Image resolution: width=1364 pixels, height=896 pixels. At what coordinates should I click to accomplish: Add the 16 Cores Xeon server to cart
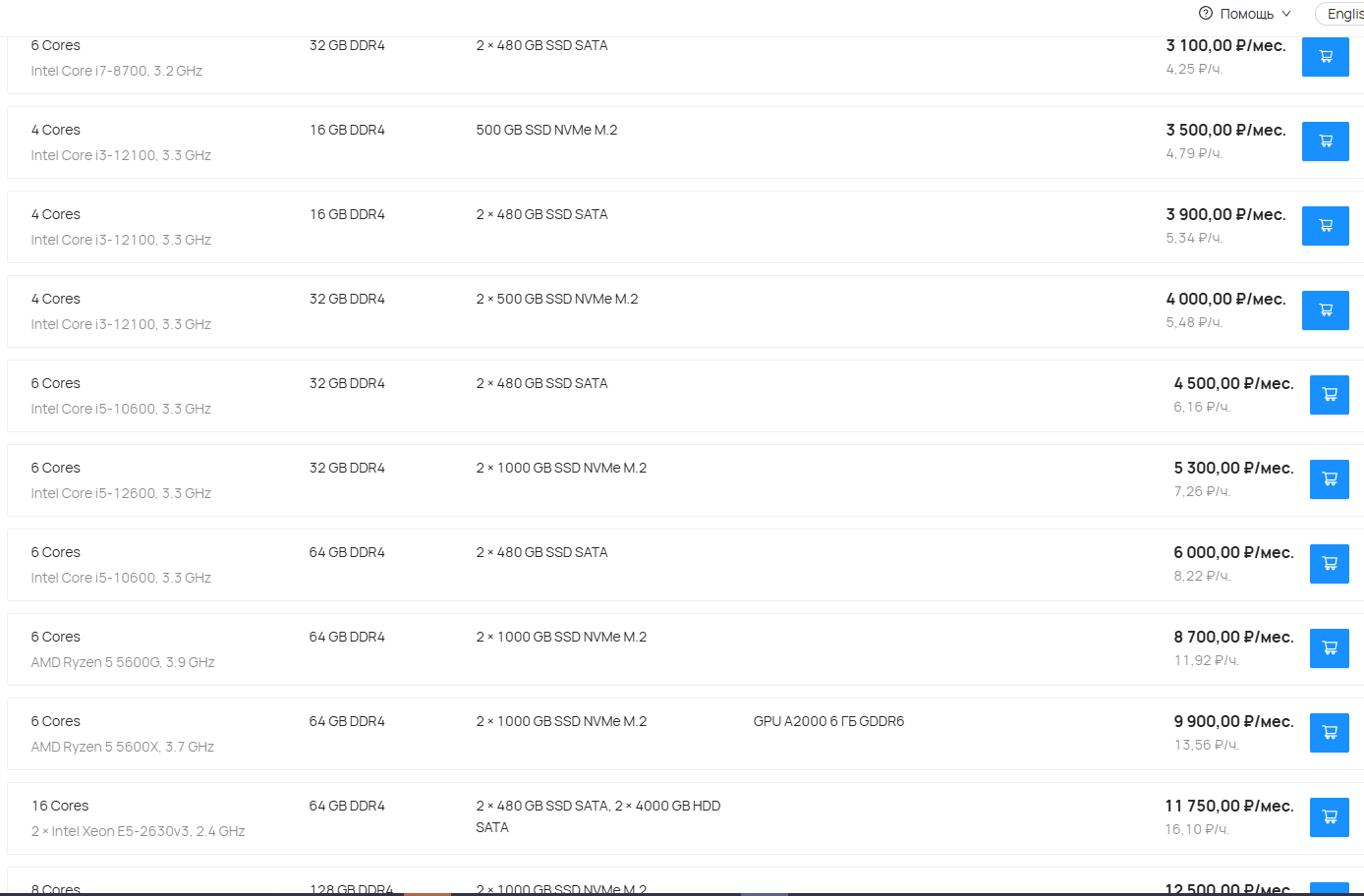pyautogui.click(x=1329, y=817)
